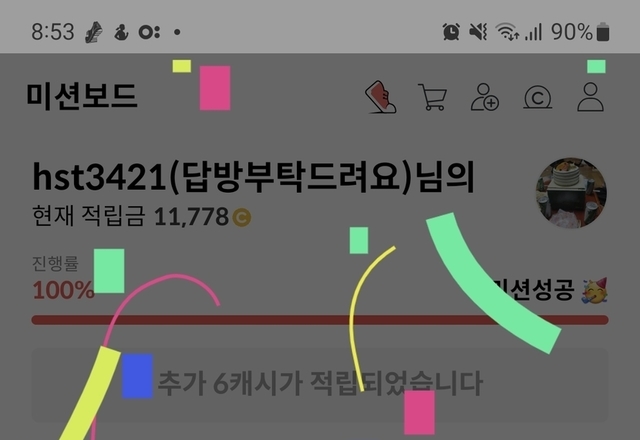This screenshot has width=640, height=440.
Task: Tap the 미션보드 title
Action: point(82,96)
